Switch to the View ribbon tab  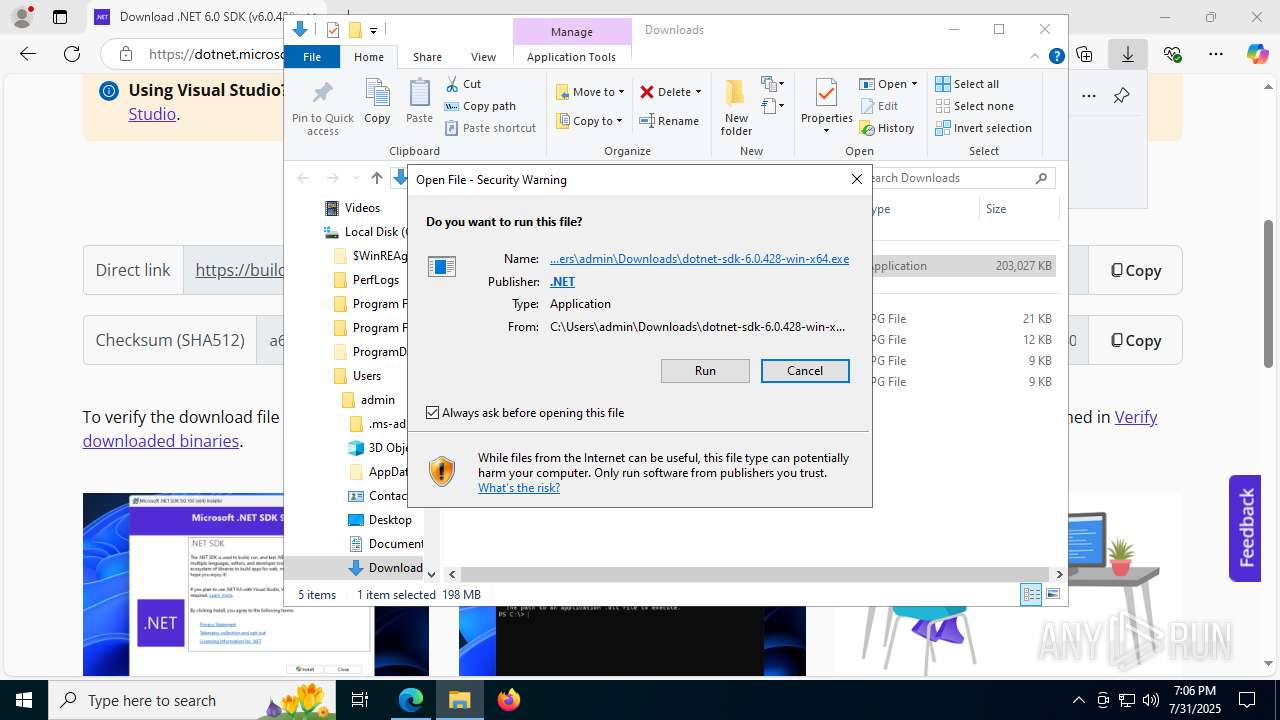tap(483, 57)
